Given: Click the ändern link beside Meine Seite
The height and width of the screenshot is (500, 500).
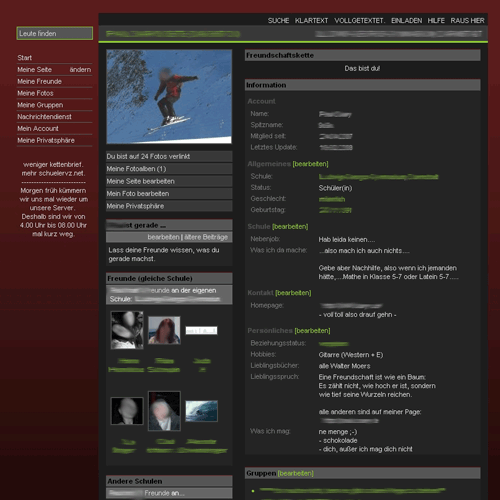Looking at the screenshot, I should coord(80,70).
